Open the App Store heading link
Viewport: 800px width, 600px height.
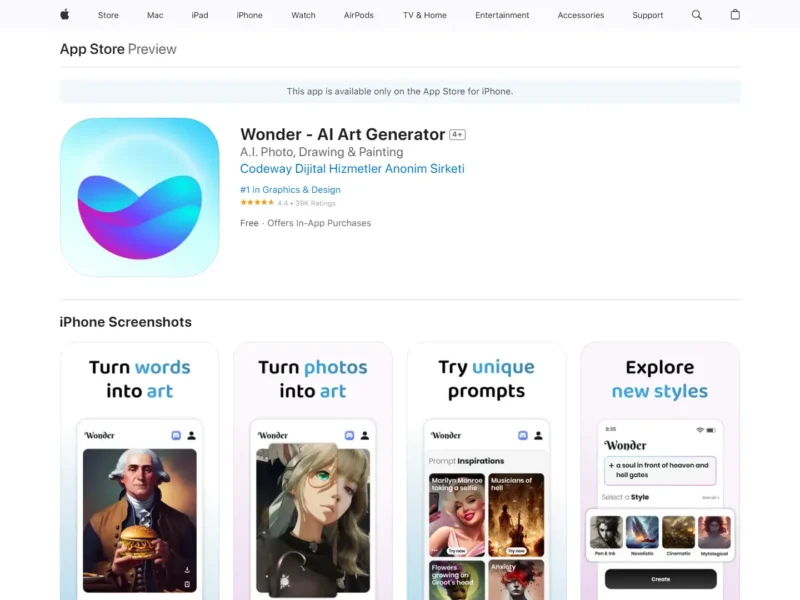coord(92,49)
